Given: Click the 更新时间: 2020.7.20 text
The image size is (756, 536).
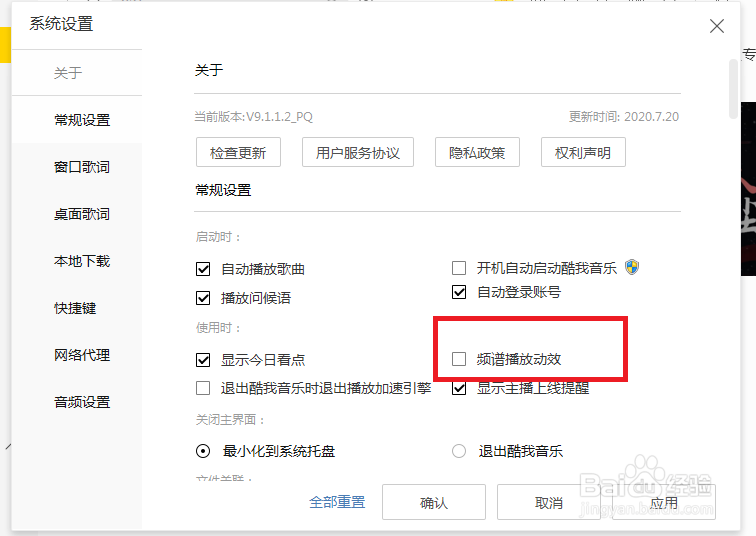Looking at the screenshot, I should click(624, 117).
